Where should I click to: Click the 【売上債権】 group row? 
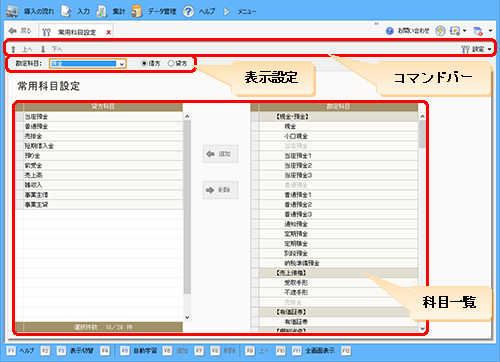coord(338,273)
